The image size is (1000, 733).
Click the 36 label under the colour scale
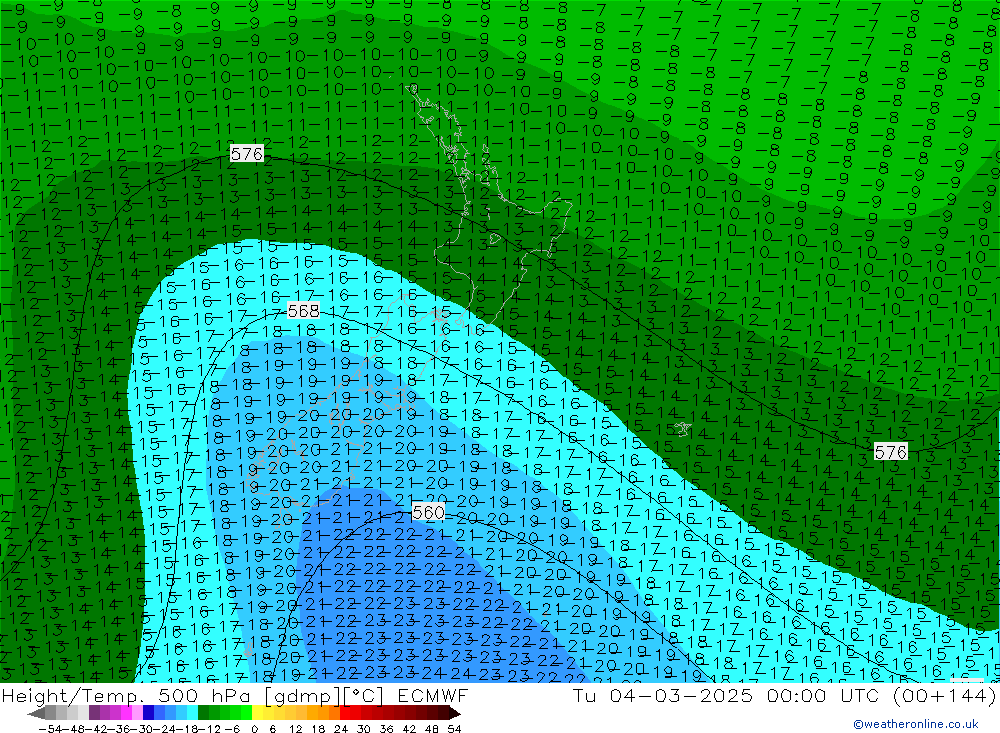click(386, 729)
